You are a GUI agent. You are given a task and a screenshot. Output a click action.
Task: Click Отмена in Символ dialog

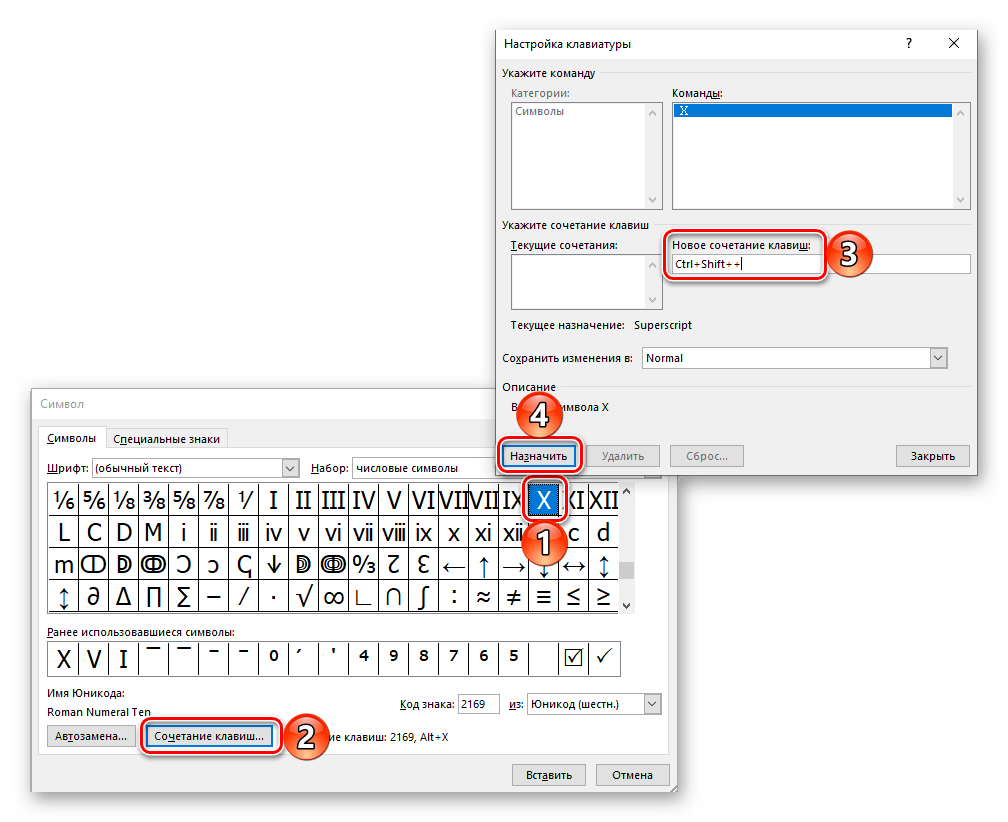click(x=633, y=775)
